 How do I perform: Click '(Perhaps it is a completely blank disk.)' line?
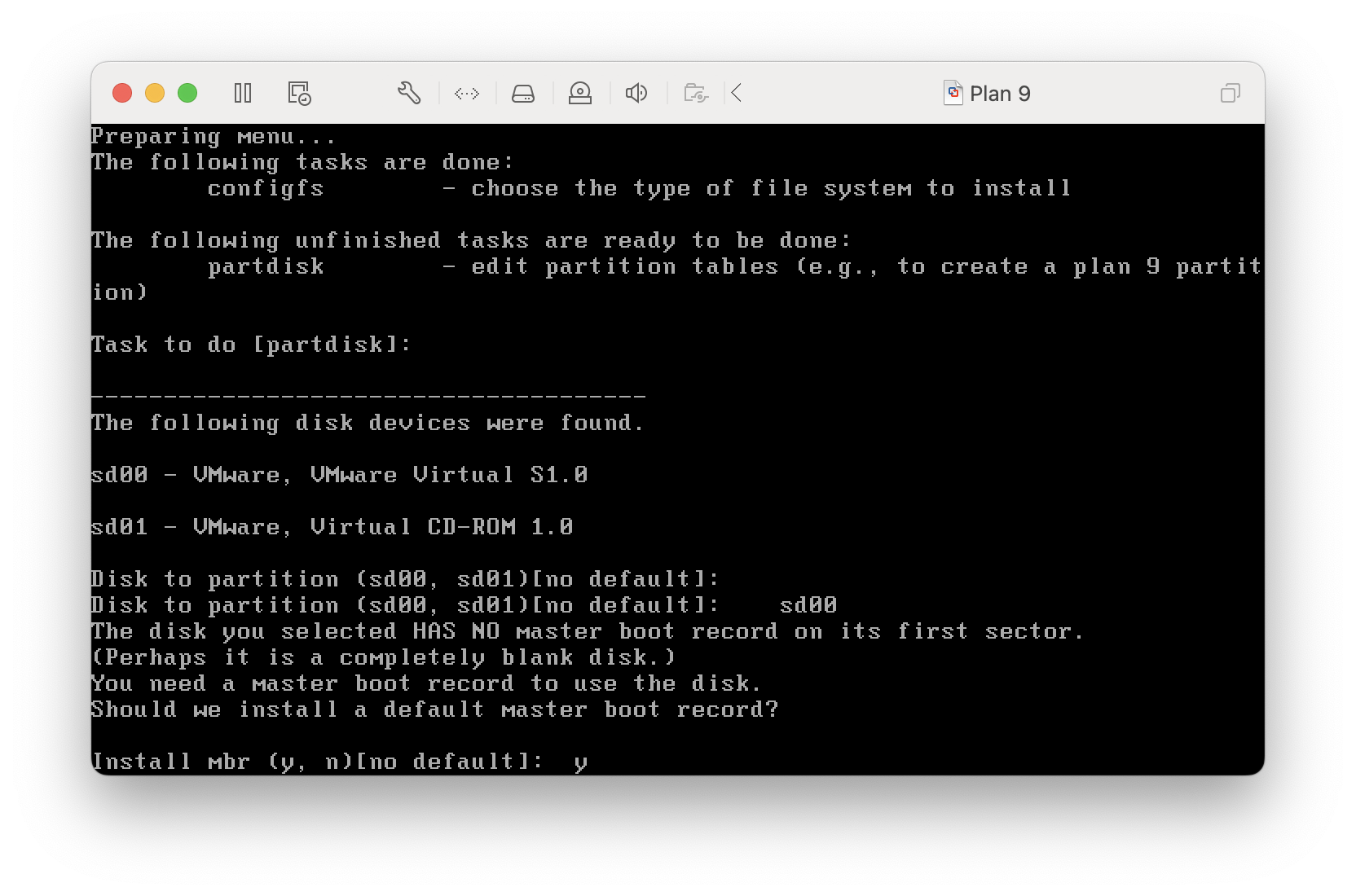(383, 657)
